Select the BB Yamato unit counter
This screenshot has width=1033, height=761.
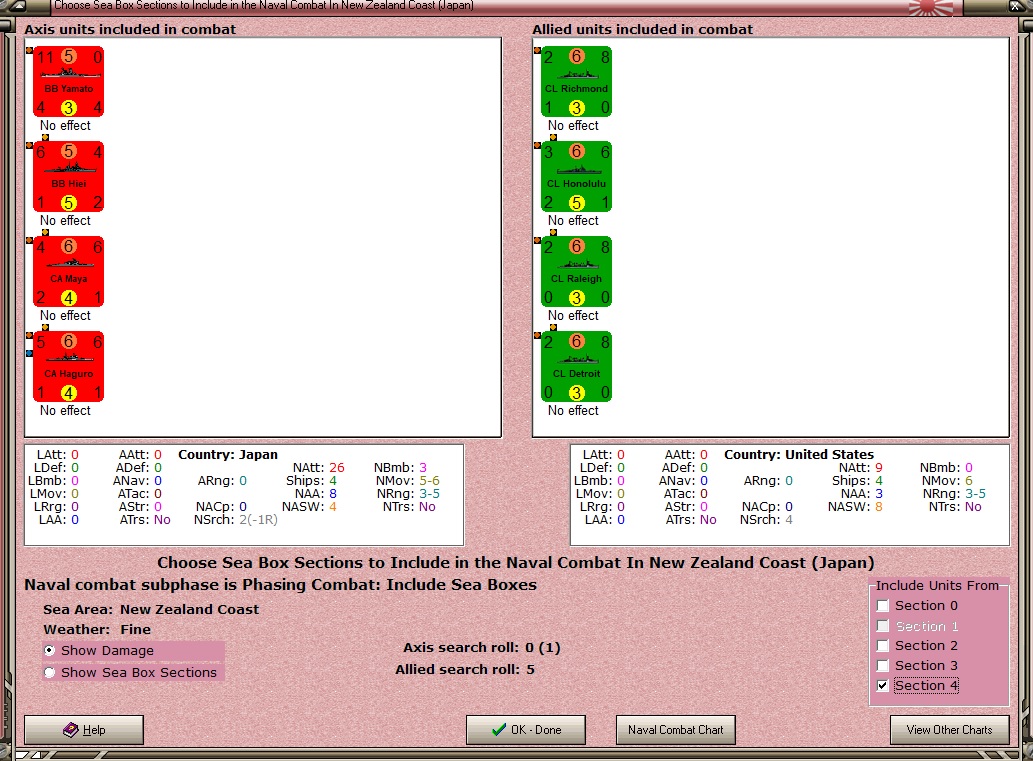tap(69, 82)
